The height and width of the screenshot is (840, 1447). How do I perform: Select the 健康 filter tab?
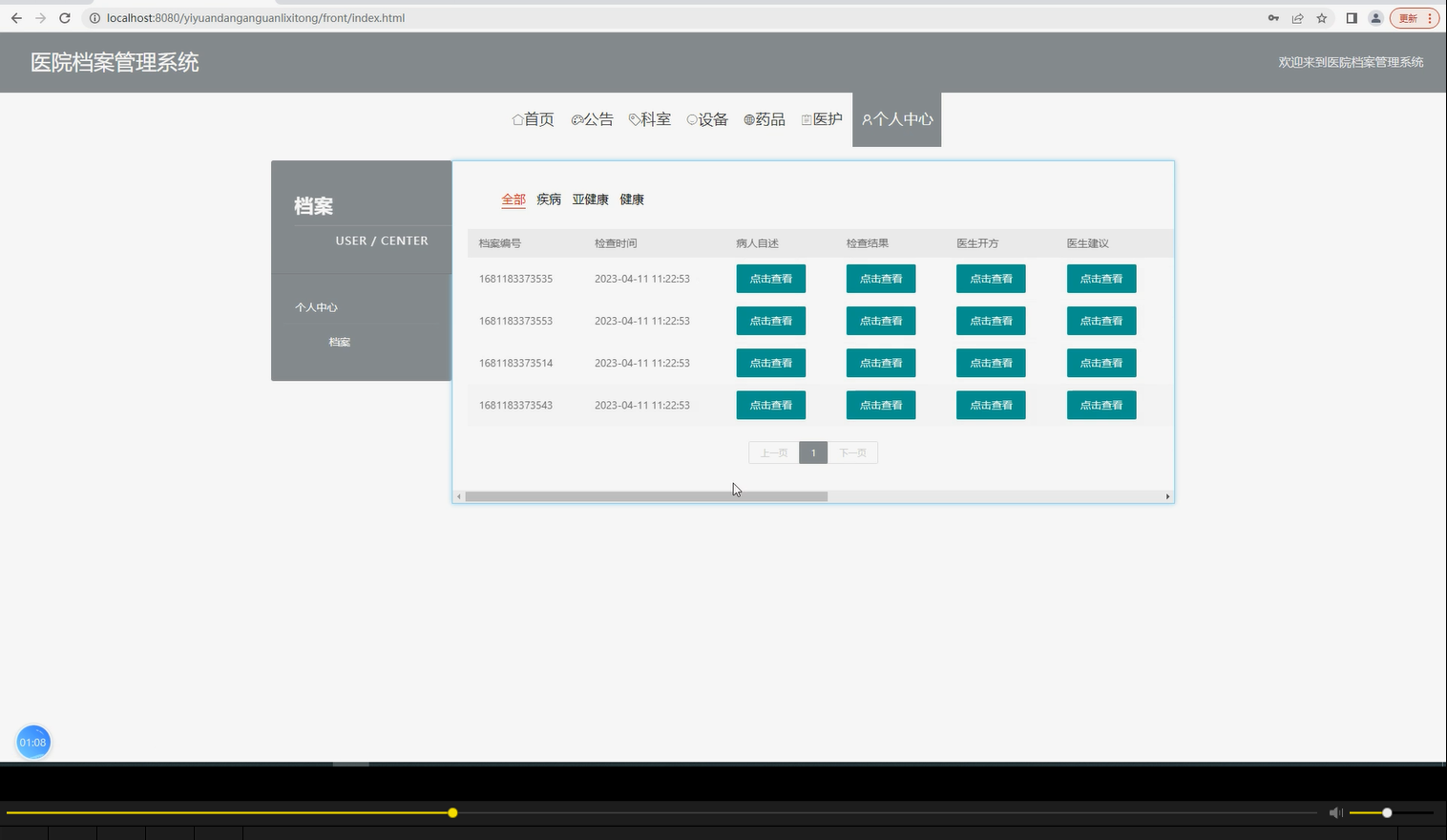pos(632,199)
